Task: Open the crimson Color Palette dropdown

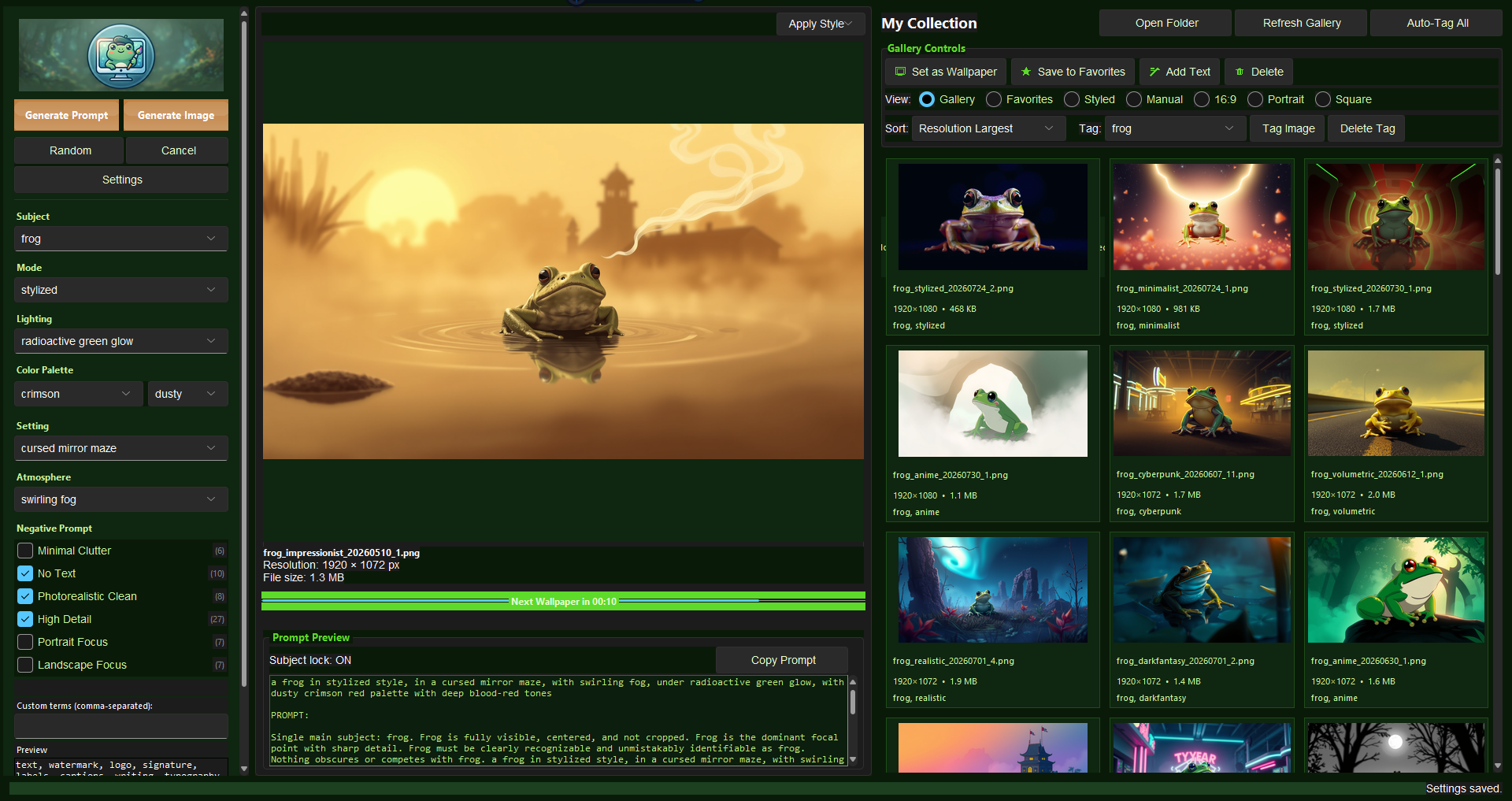Action: pyautogui.click(x=79, y=394)
